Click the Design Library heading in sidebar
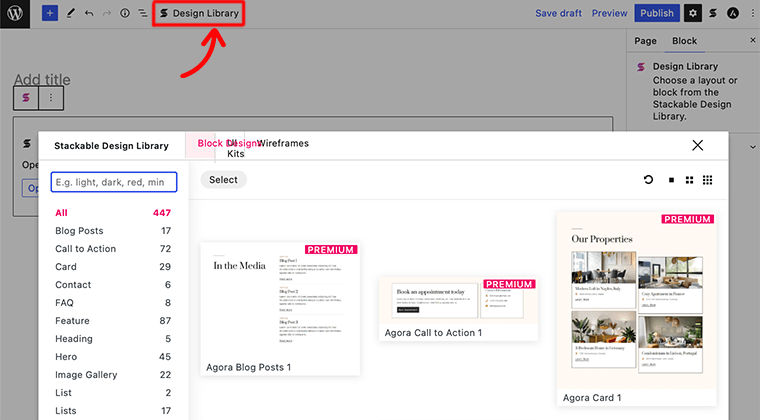The height and width of the screenshot is (420, 760). 685,66
